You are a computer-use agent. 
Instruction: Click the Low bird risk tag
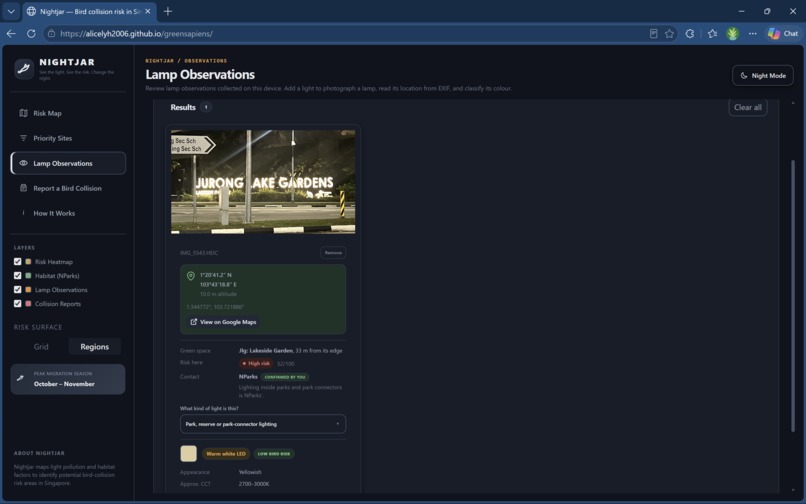tap(273, 454)
